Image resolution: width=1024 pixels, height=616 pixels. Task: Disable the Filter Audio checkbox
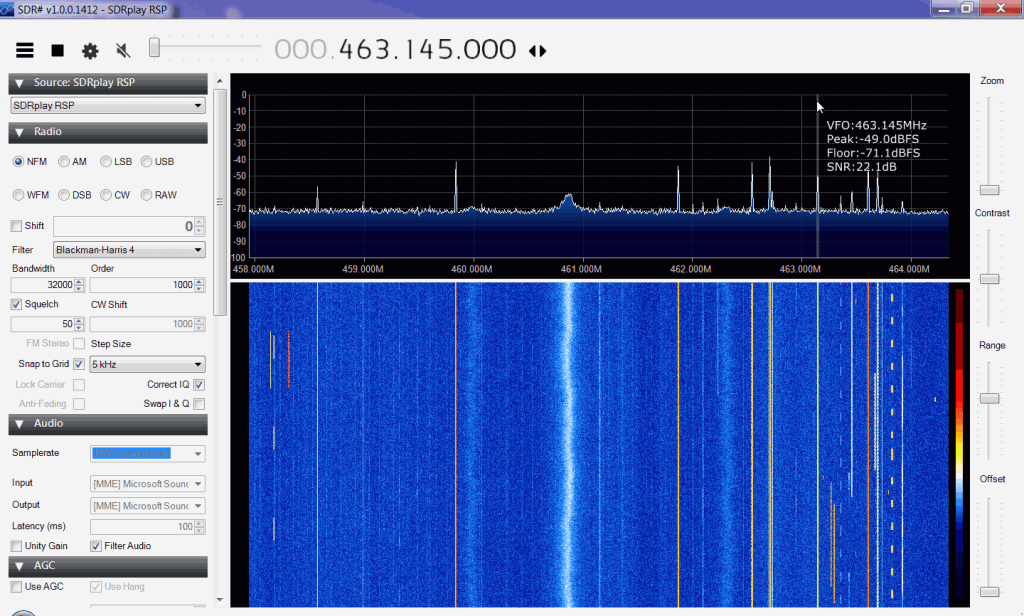coord(95,545)
